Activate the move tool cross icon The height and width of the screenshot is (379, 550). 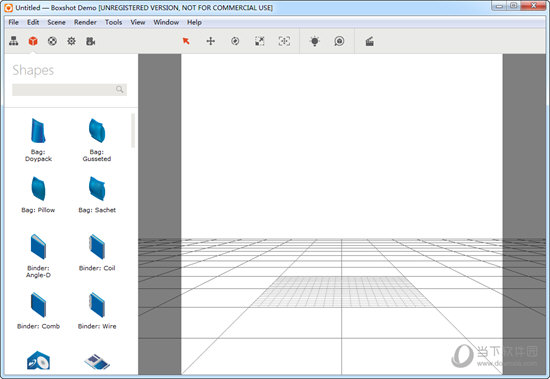pos(210,41)
